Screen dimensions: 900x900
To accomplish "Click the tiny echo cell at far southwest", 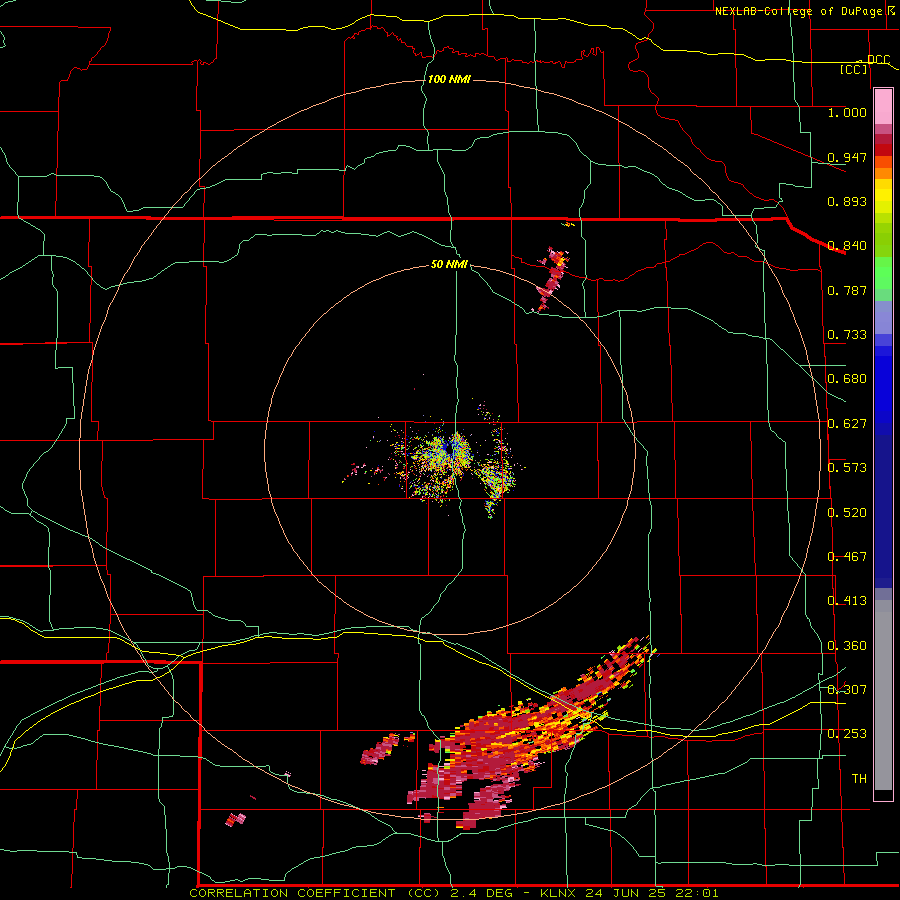I will pyautogui.click(x=235, y=819).
